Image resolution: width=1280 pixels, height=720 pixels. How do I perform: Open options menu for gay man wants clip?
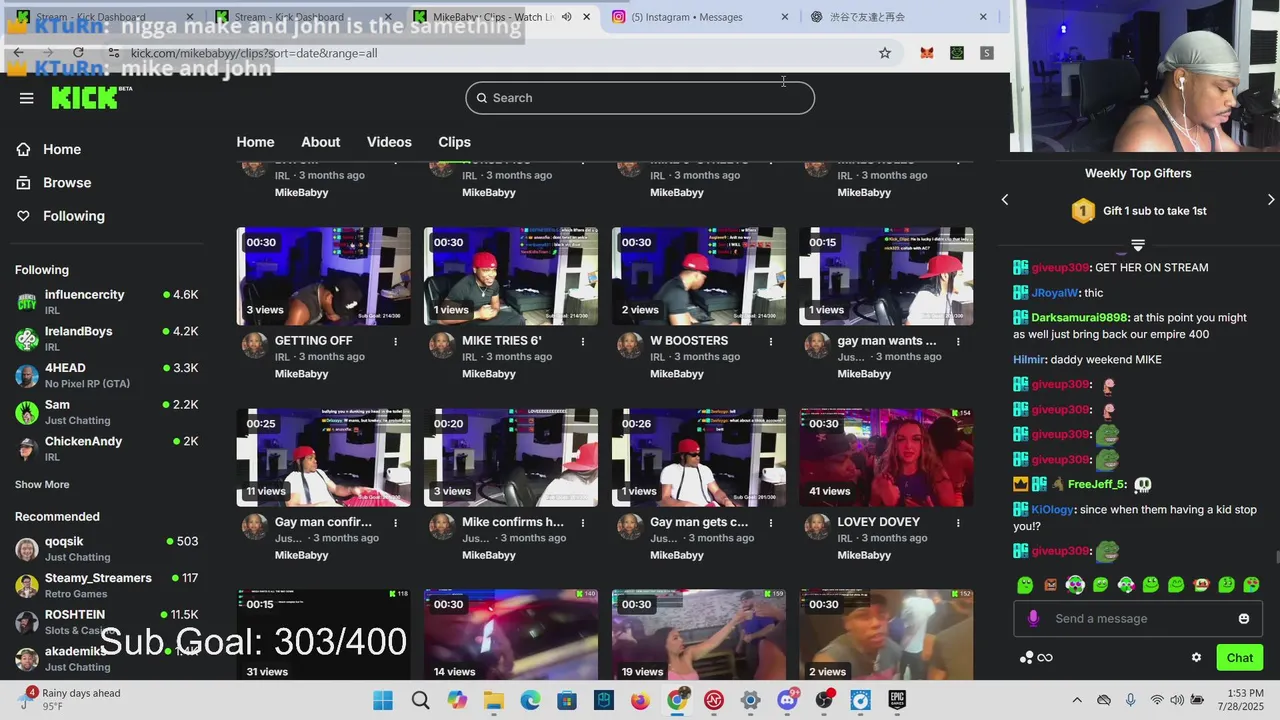click(x=958, y=341)
